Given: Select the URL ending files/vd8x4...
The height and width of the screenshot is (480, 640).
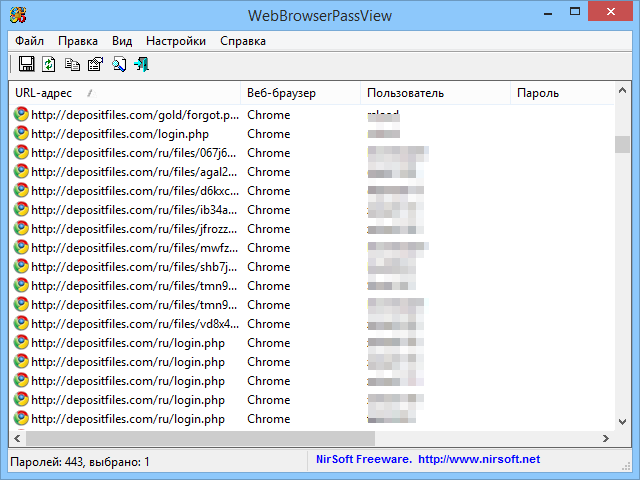Looking at the screenshot, I should (135, 324).
